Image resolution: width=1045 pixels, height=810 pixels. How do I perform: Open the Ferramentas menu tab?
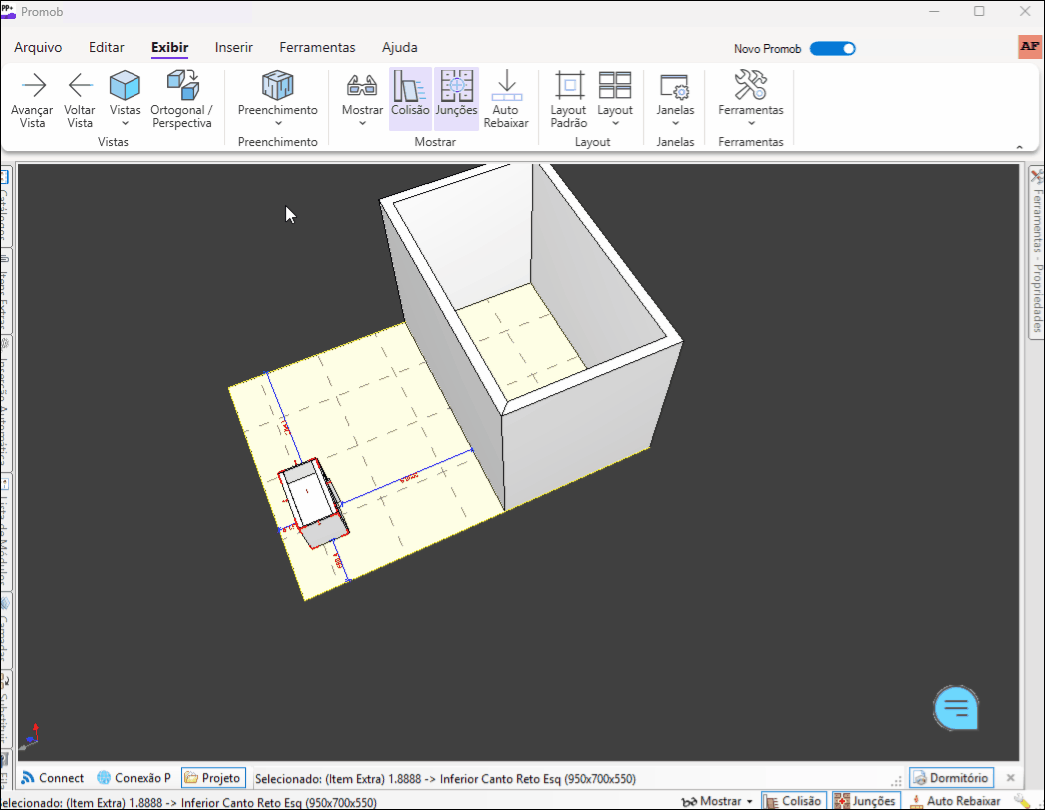pyautogui.click(x=317, y=47)
